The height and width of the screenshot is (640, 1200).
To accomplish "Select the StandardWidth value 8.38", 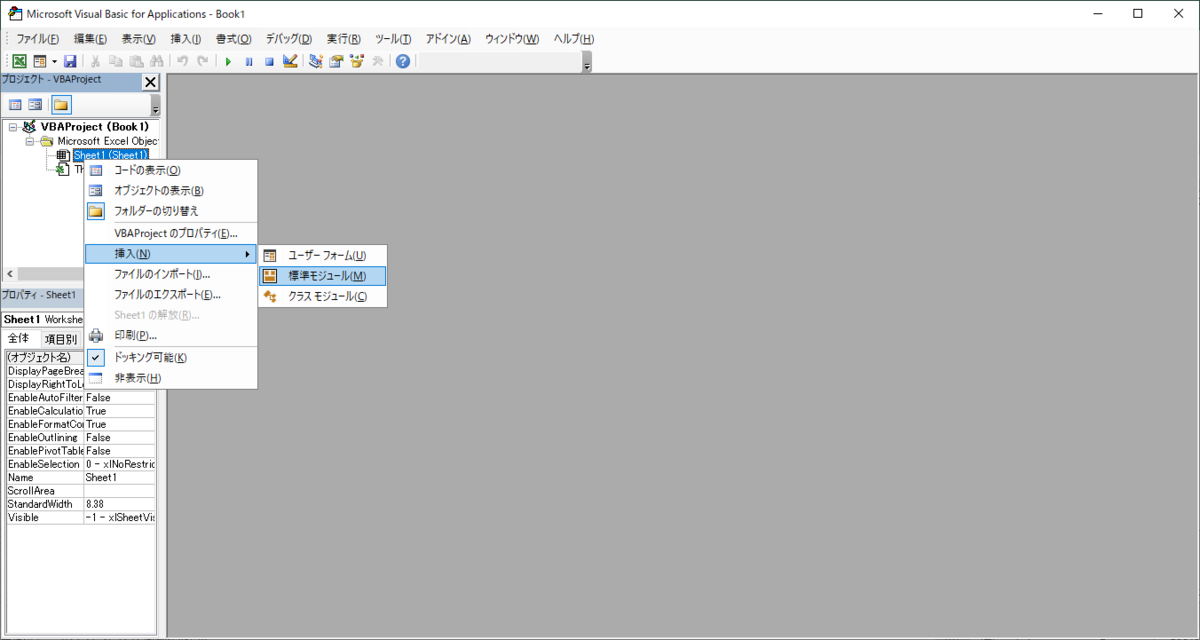I will 120,504.
